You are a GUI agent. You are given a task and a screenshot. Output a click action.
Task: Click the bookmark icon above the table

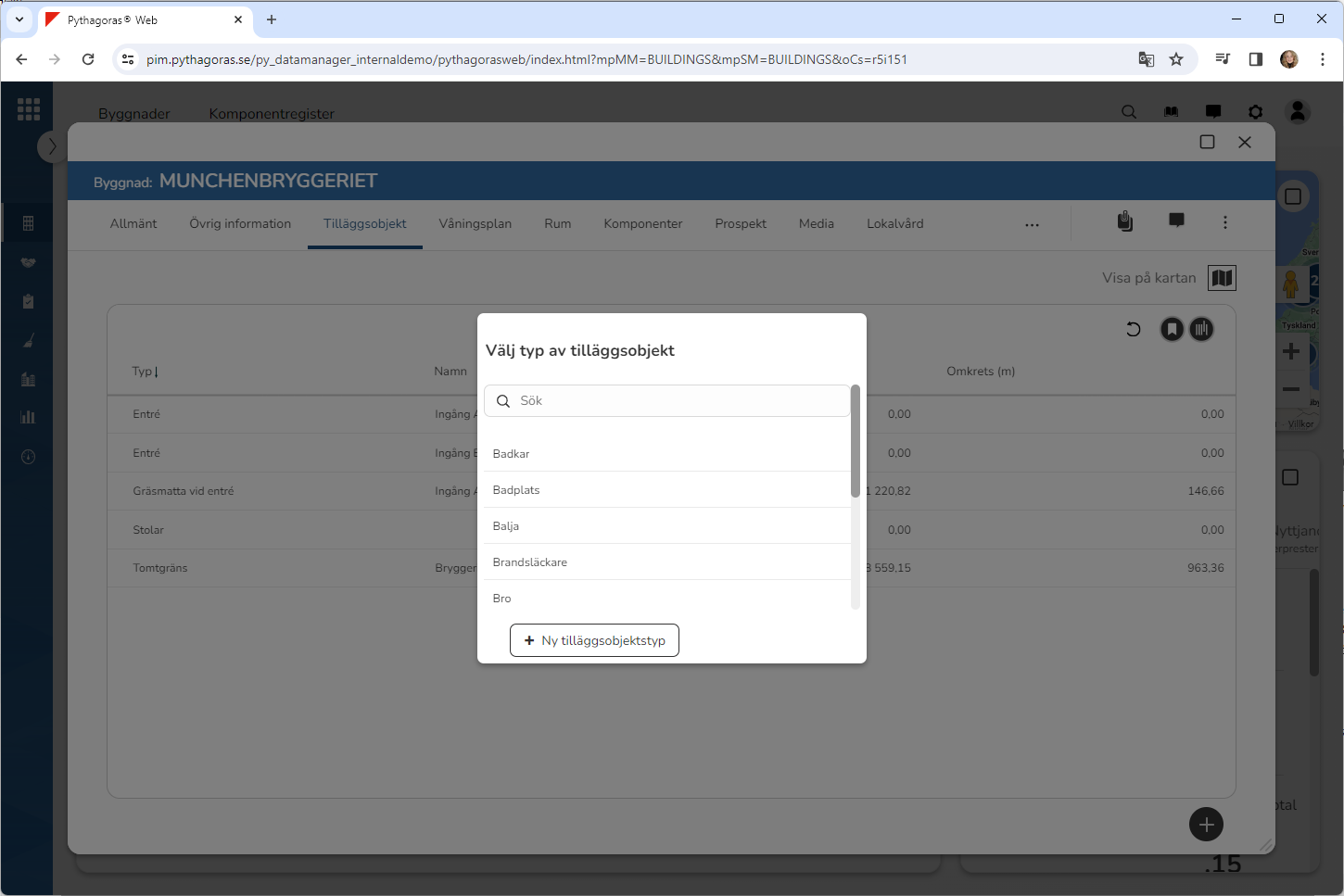pos(1173,329)
